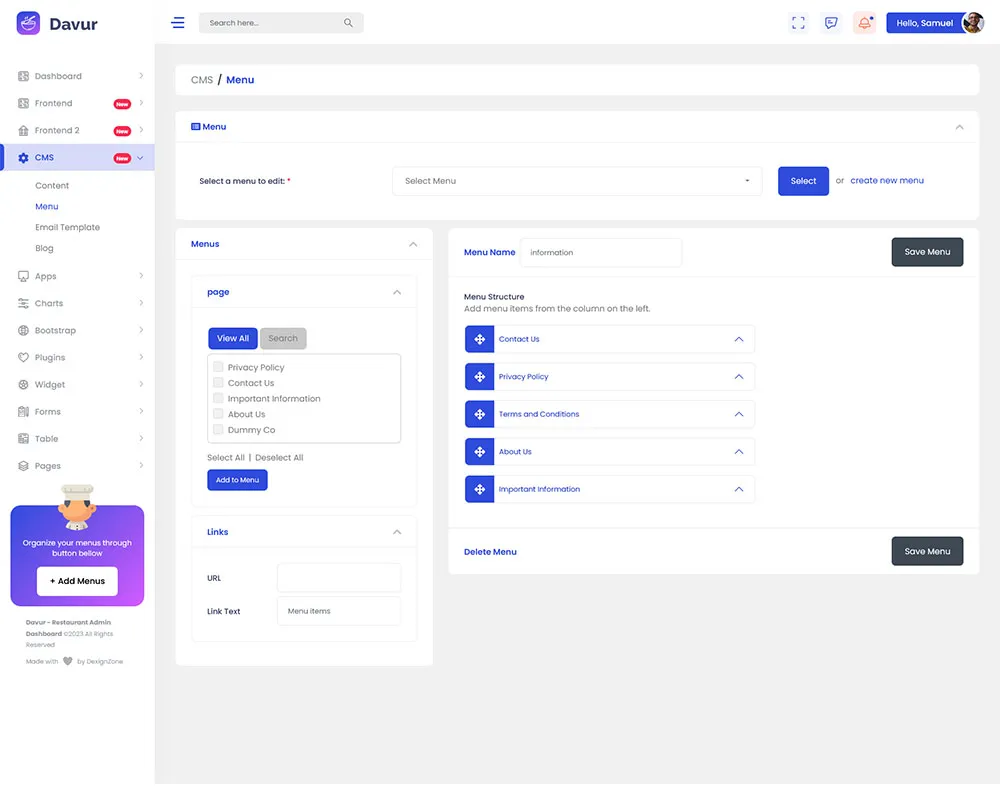
Task: Open Blog in CMS submenu
Action: point(45,248)
